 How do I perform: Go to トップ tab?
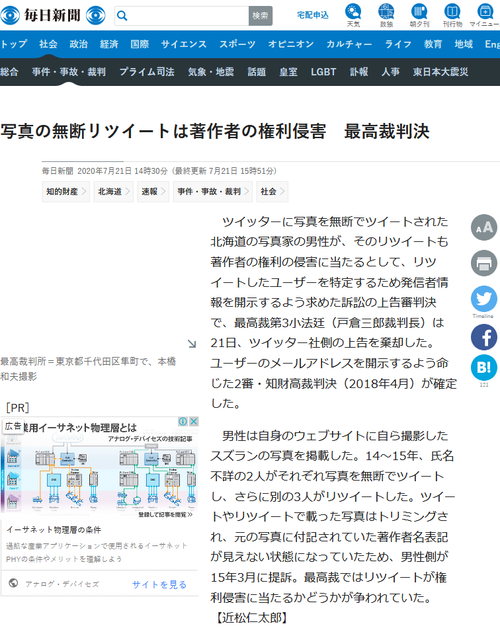[14, 44]
